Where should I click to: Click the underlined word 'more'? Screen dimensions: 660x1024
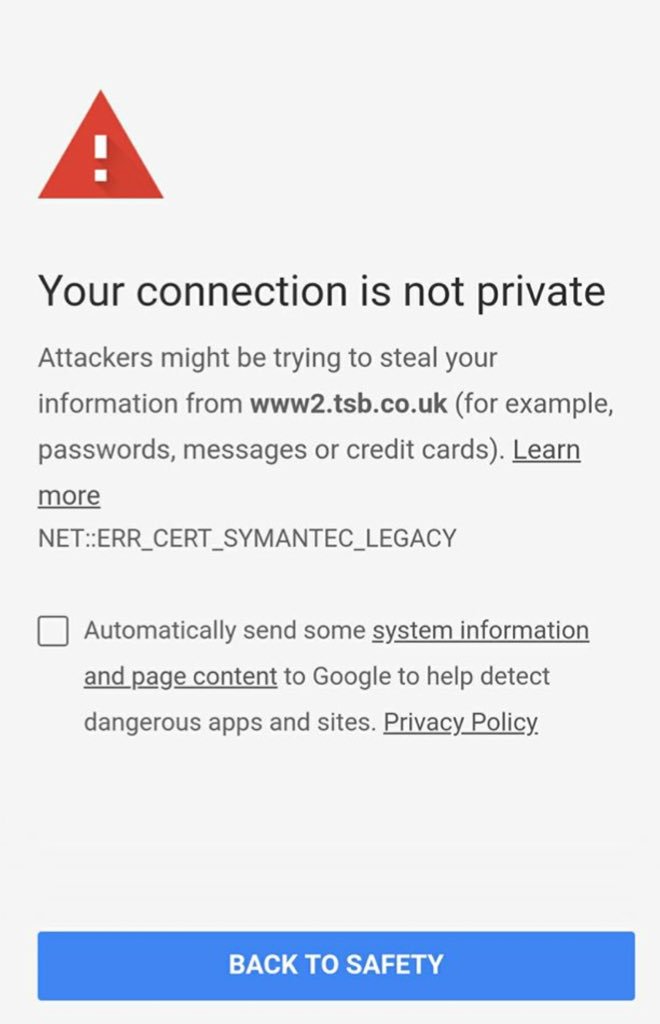[69, 496]
